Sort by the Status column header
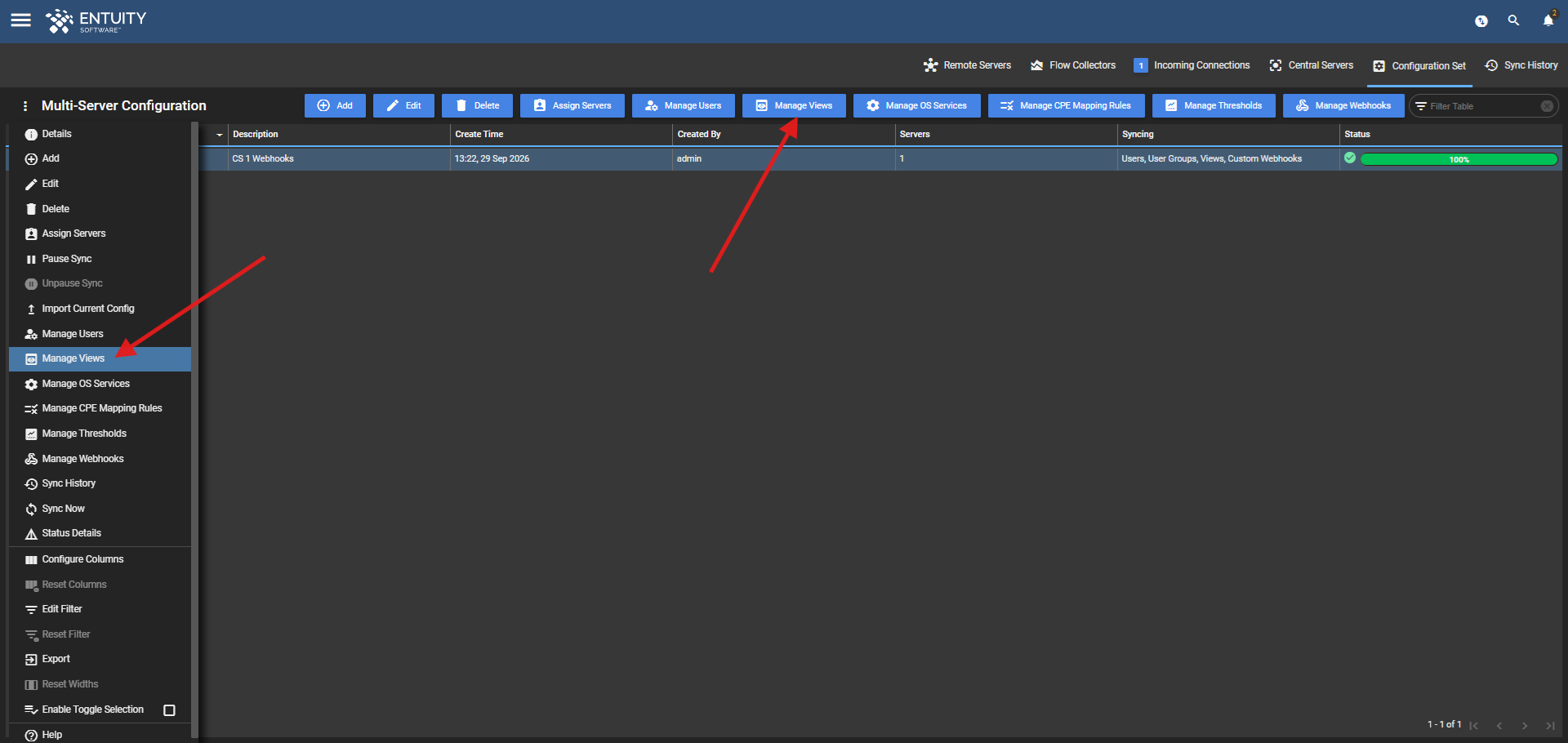 1450,134
